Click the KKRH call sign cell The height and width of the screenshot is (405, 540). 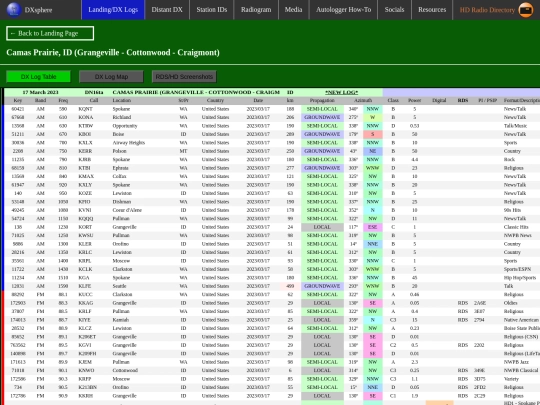point(85,396)
